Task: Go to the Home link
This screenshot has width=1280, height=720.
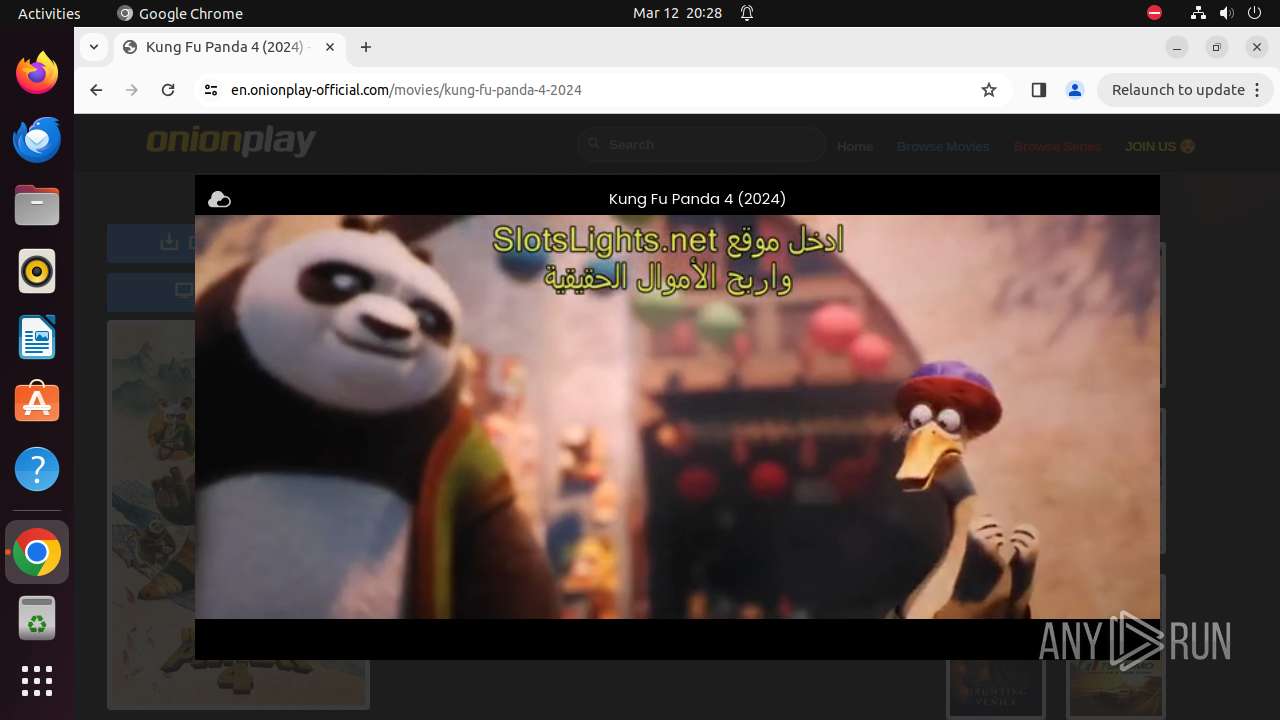Action: (855, 146)
